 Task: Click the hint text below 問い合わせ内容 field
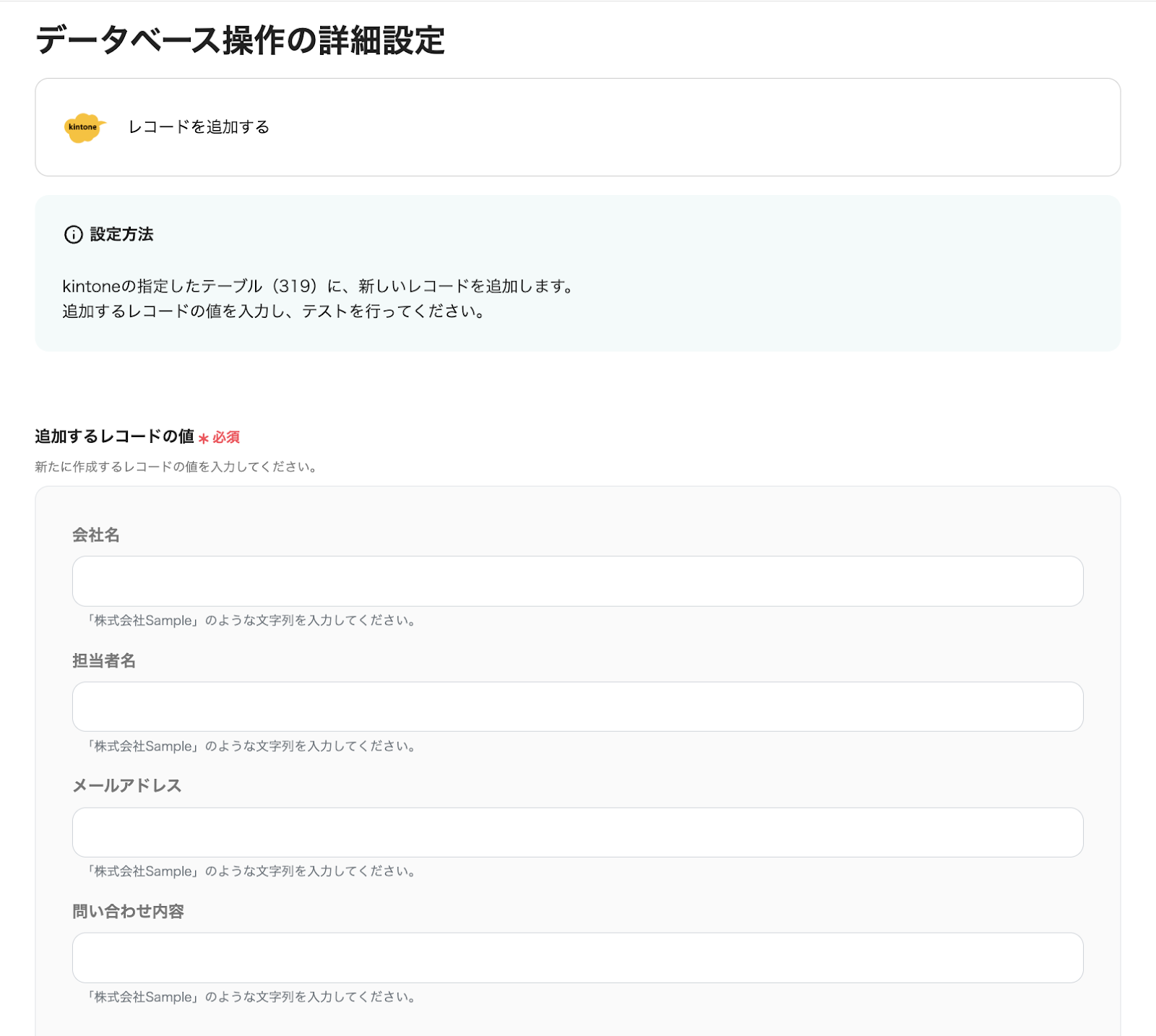tap(251, 997)
